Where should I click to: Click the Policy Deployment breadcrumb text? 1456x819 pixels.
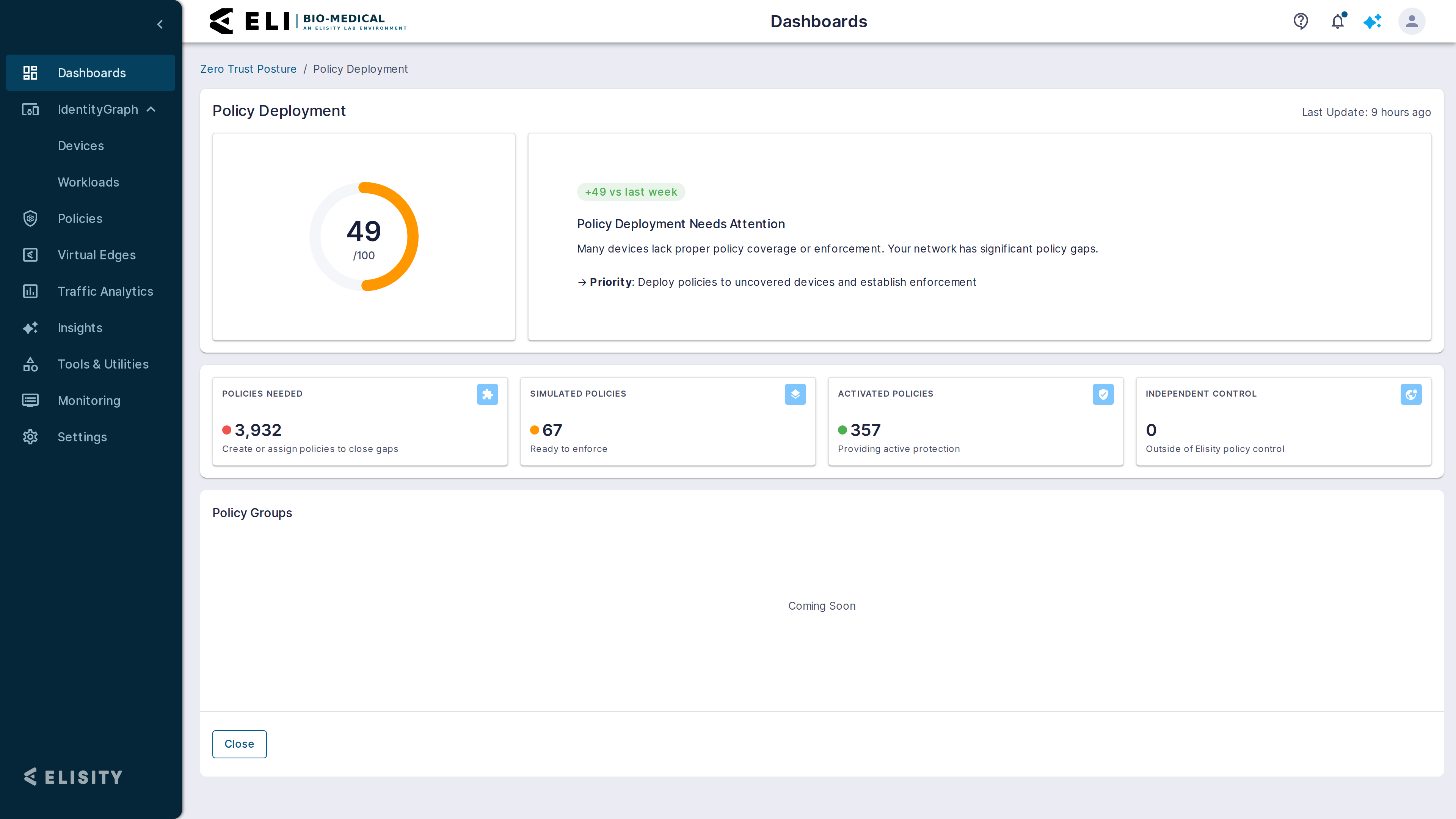360,69
